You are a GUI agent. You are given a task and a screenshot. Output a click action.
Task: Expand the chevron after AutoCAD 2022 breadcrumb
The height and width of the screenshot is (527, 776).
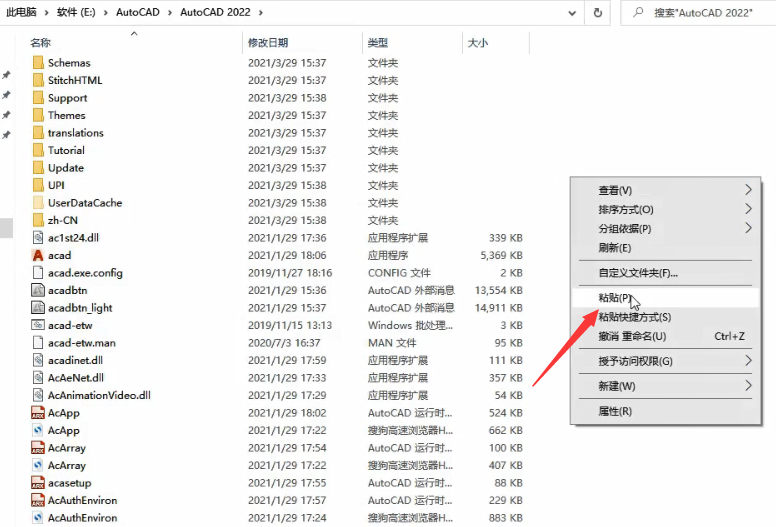[261, 12]
